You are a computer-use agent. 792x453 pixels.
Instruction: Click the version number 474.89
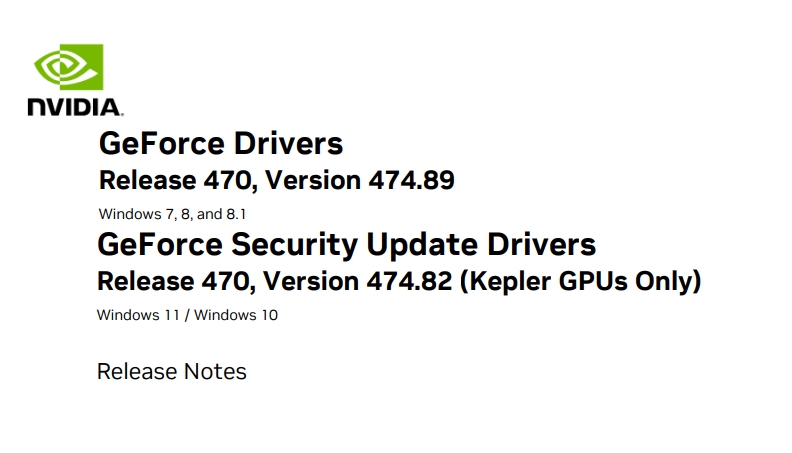(x=411, y=180)
